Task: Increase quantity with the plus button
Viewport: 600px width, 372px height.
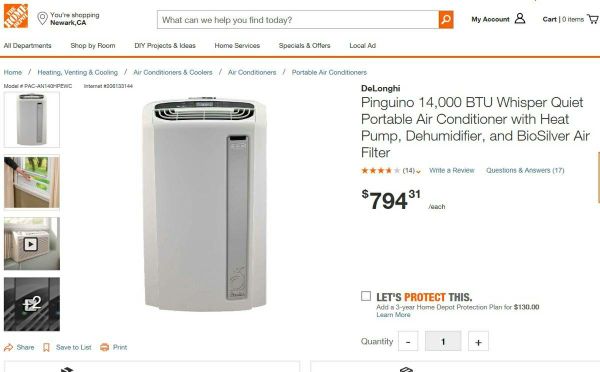Action: pos(478,341)
